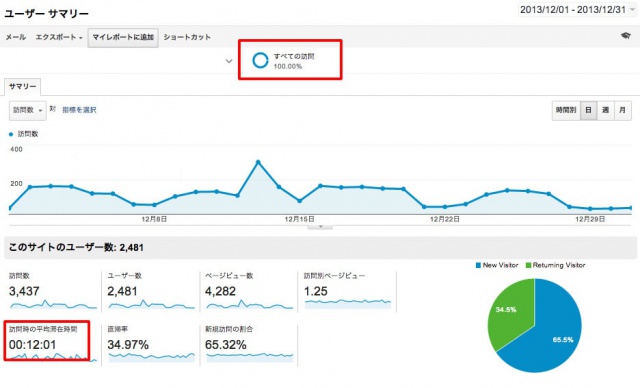This screenshot has height=388, width=640.
Task: Click the 訪問数 3,437 sparkline
Action: click(x=53, y=304)
